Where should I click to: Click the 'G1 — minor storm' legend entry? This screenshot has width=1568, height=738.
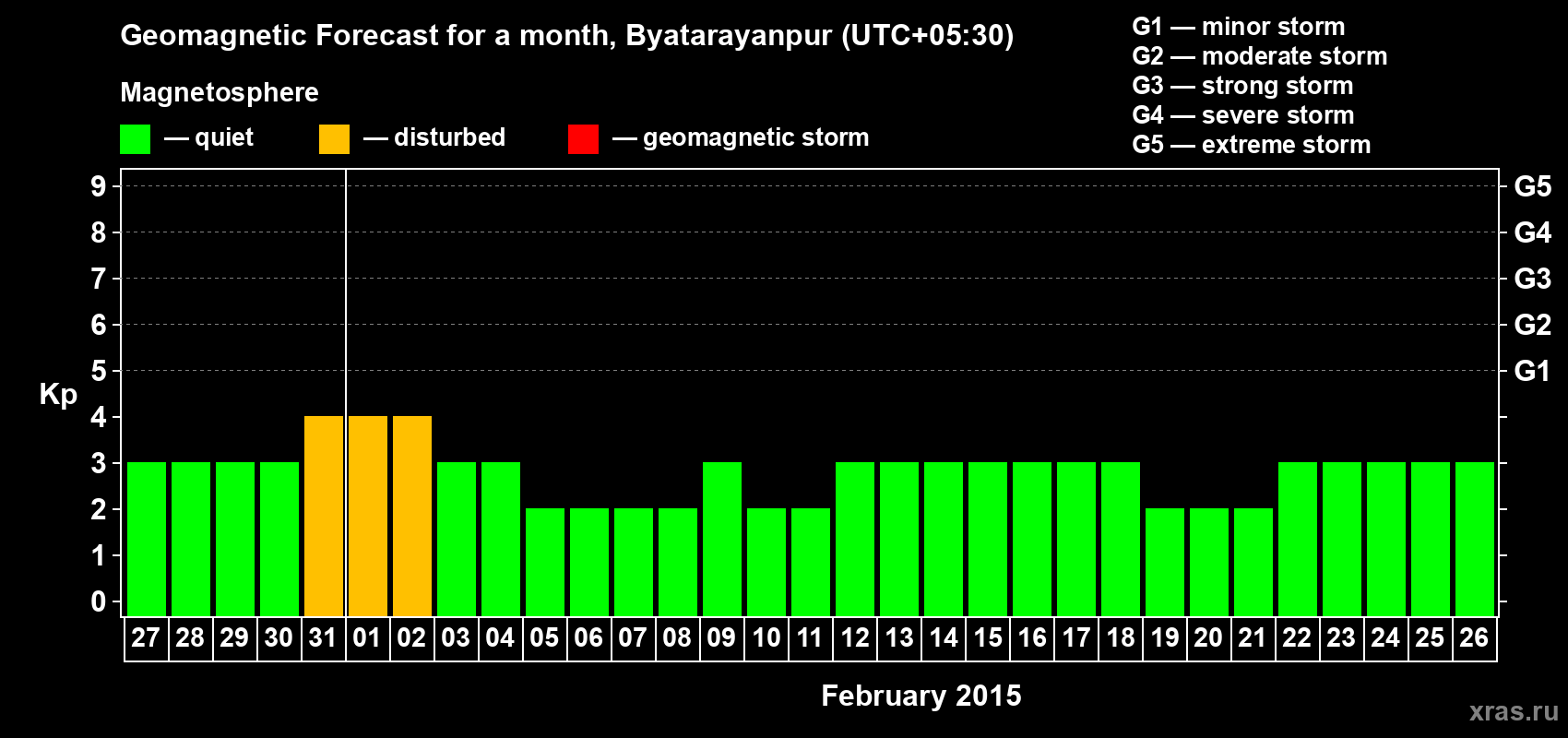coord(1239,27)
